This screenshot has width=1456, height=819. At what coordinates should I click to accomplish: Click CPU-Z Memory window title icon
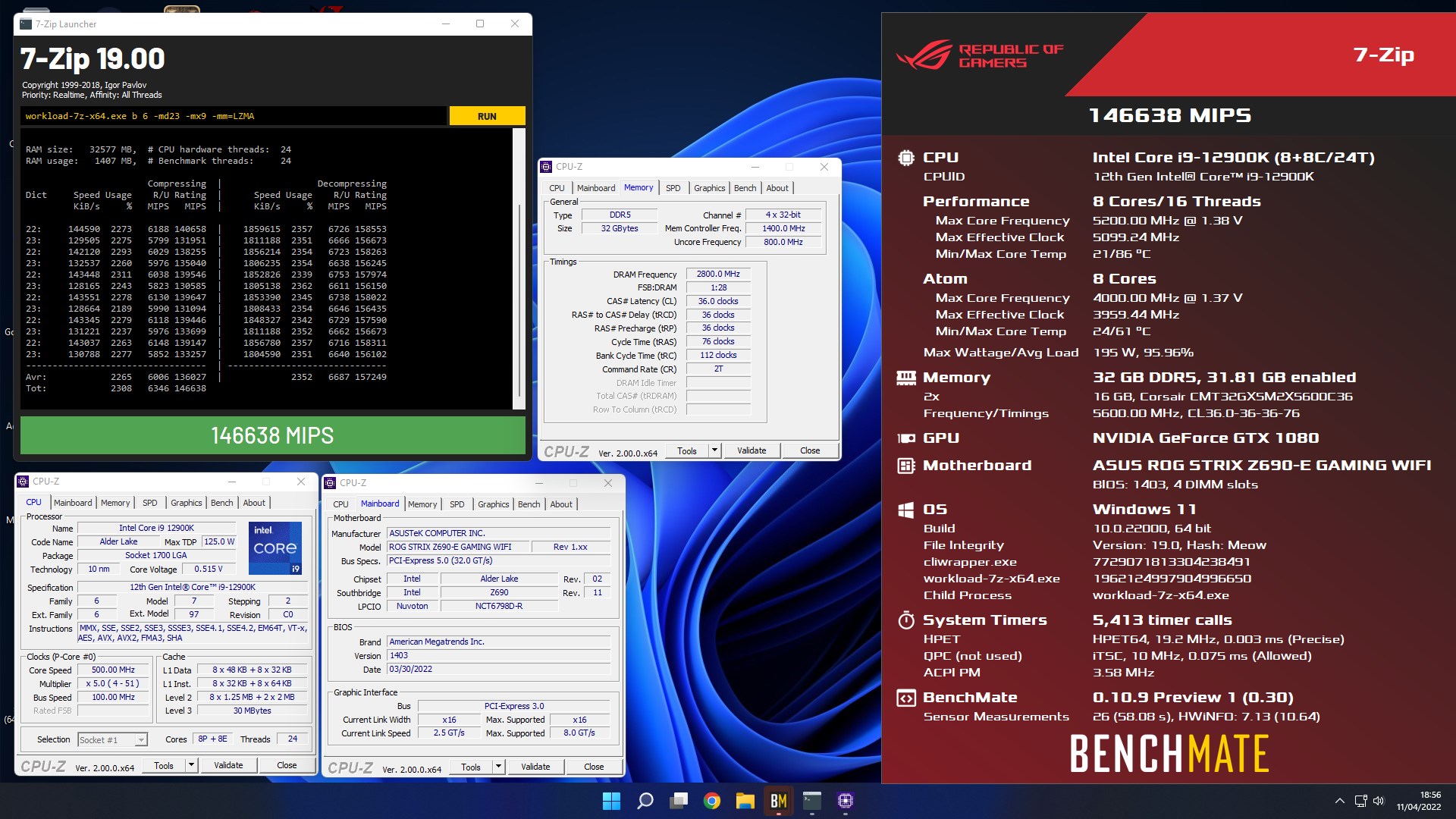click(546, 167)
